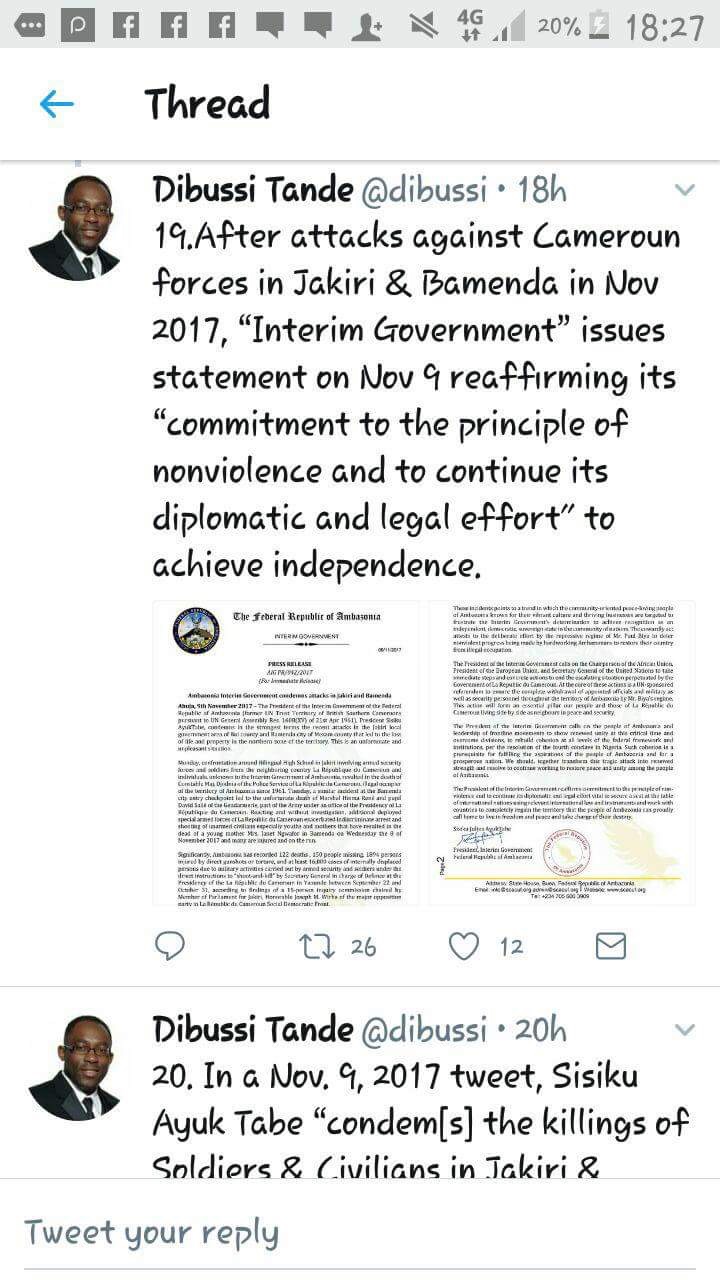Tap the back arrow next to Thread
The height and width of the screenshot is (1280, 720).
tap(56, 104)
